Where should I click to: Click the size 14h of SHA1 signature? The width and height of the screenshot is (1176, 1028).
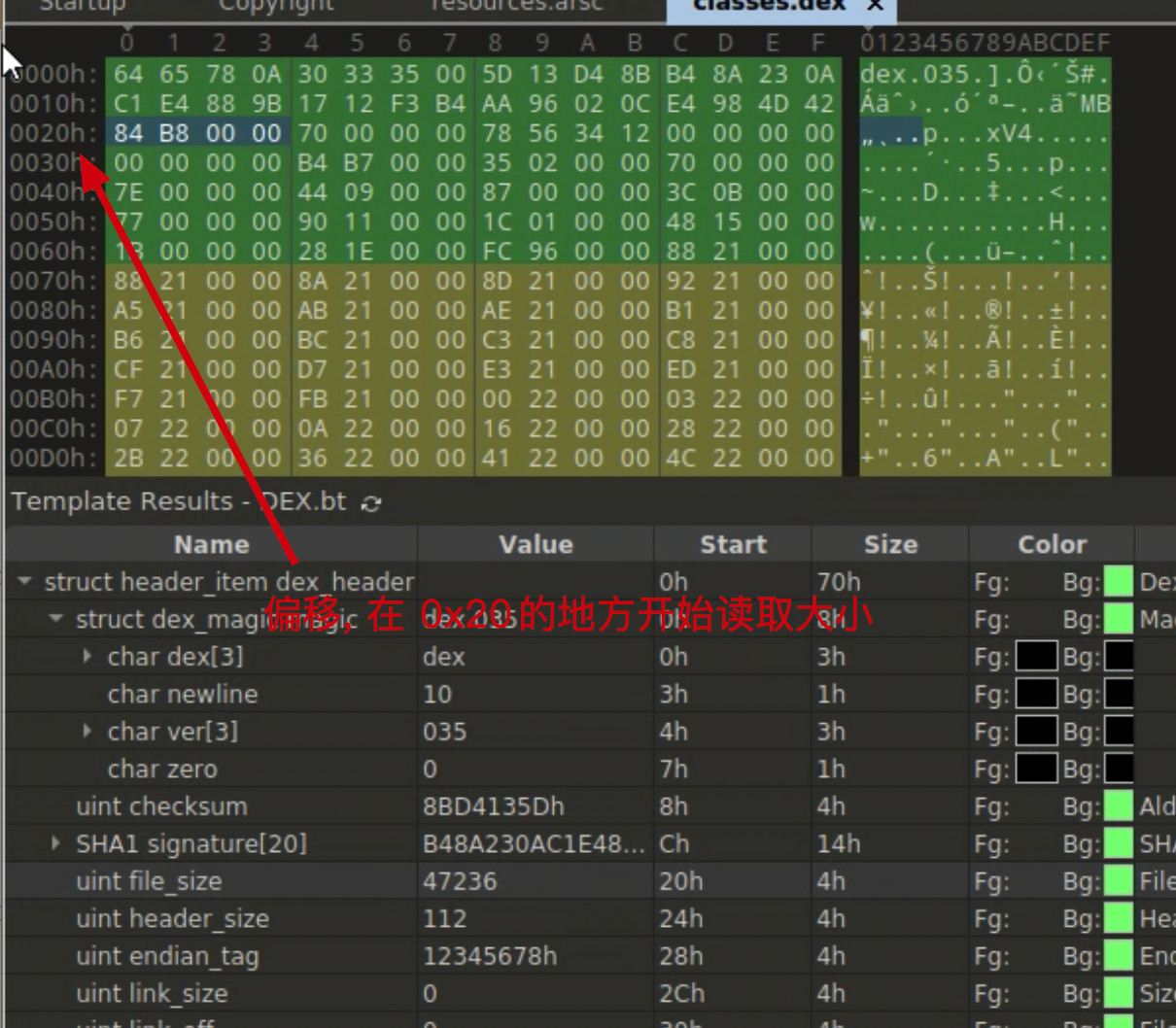tap(839, 843)
